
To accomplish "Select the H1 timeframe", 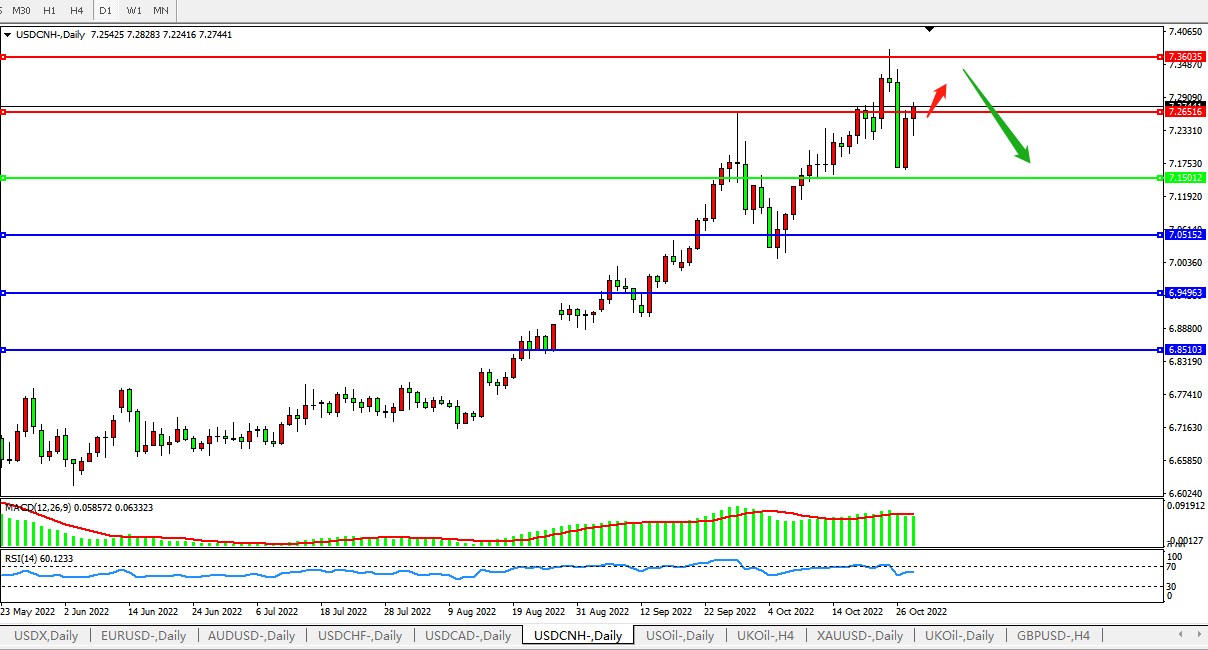I will click(x=50, y=10).
